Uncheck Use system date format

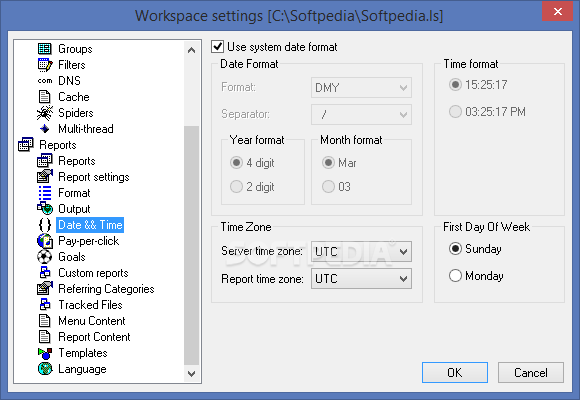[x=217, y=47]
